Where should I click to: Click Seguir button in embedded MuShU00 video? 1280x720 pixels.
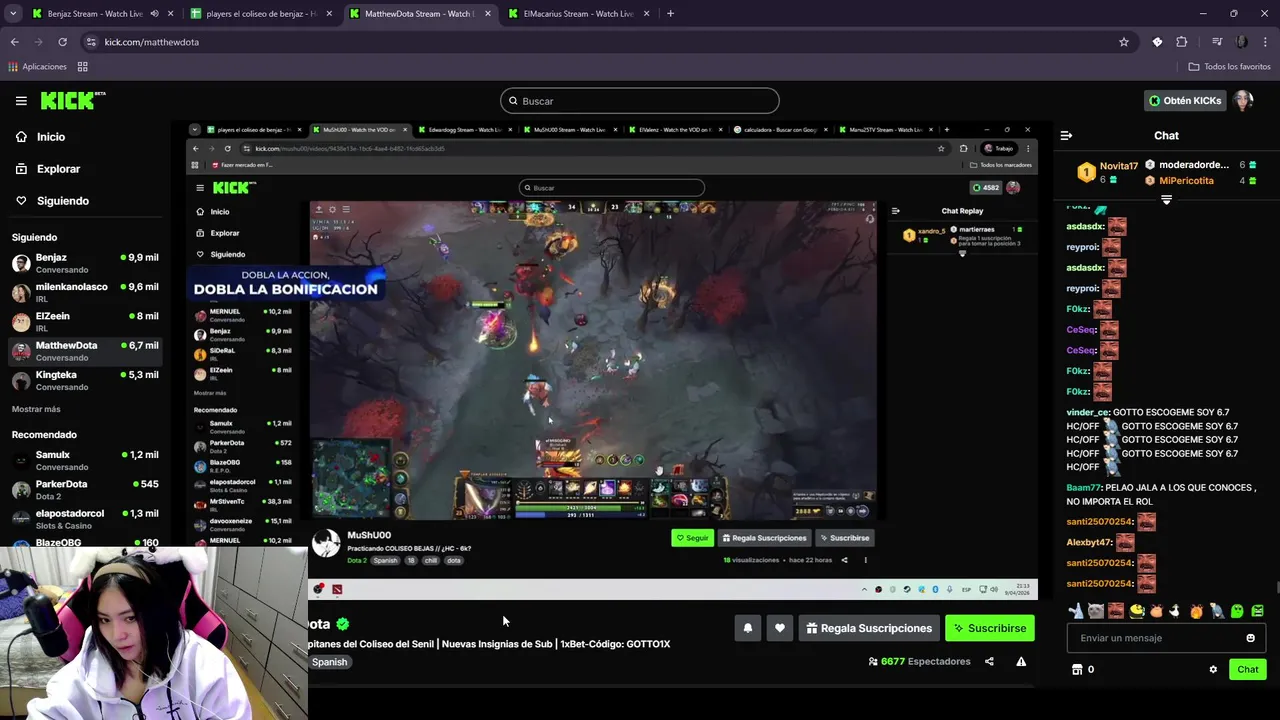tap(692, 538)
